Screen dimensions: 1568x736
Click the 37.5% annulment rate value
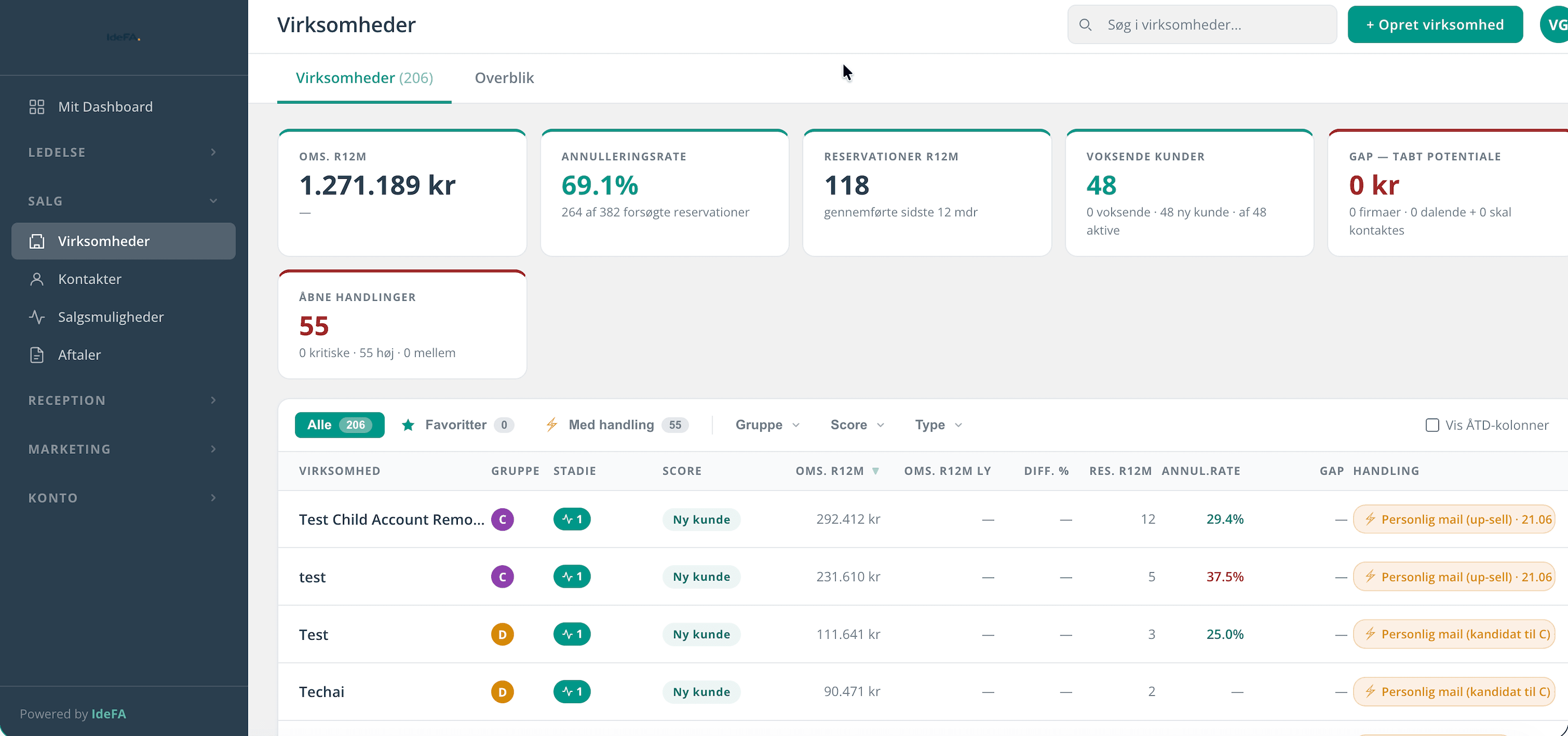(1225, 576)
